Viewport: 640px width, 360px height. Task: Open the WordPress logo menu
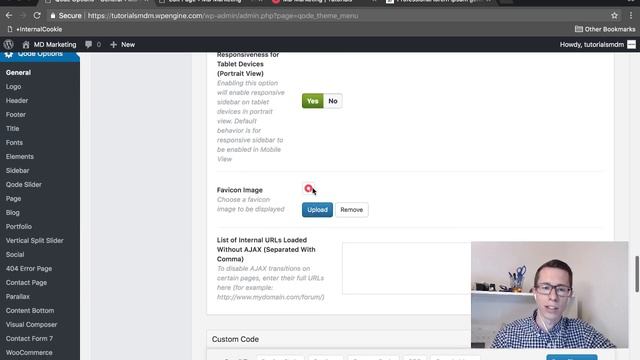[9, 44]
